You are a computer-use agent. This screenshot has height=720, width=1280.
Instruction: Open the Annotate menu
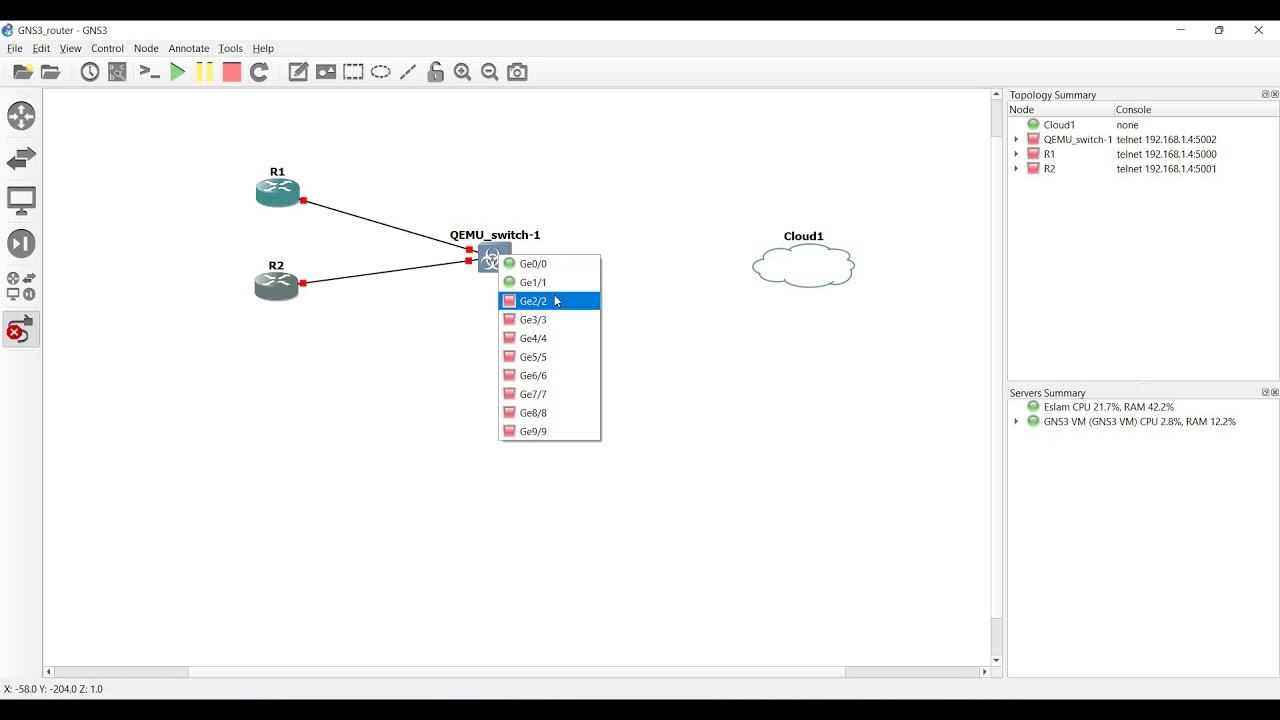(x=189, y=48)
